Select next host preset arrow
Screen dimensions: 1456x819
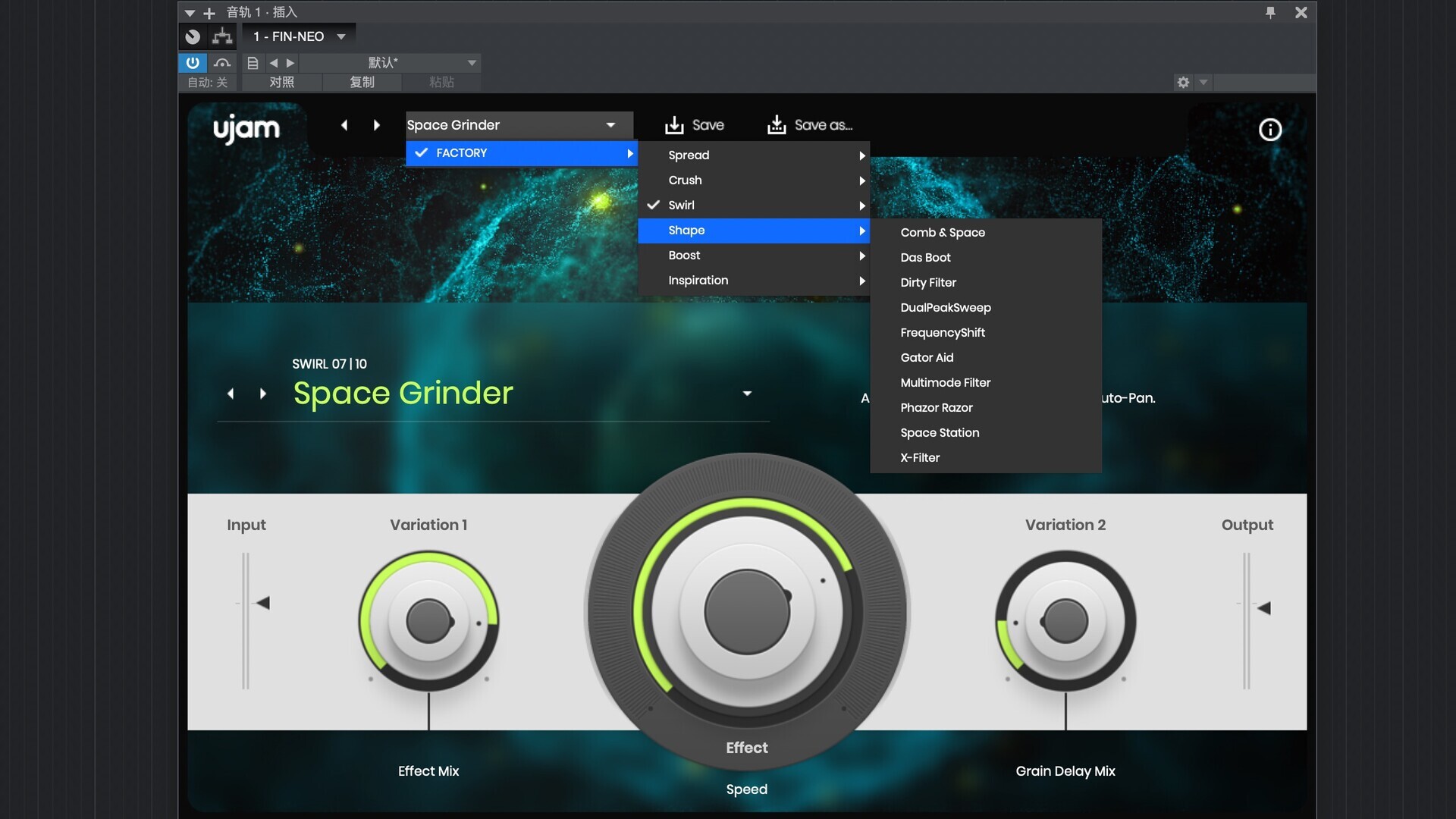290,63
